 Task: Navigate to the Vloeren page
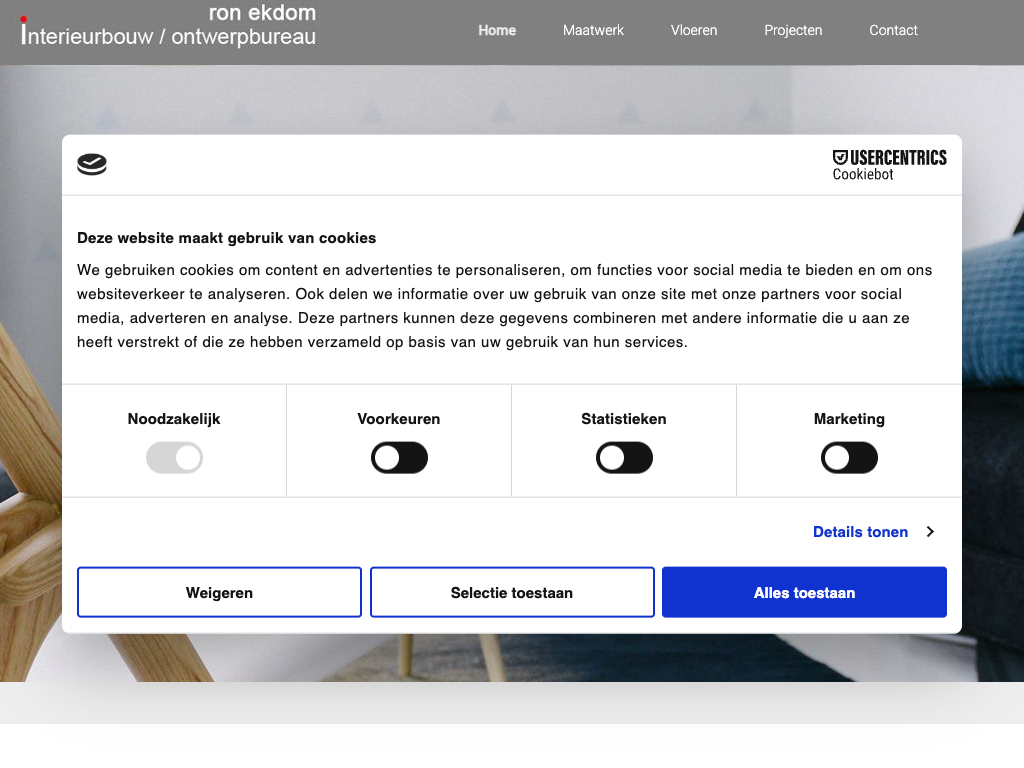tap(694, 30)
